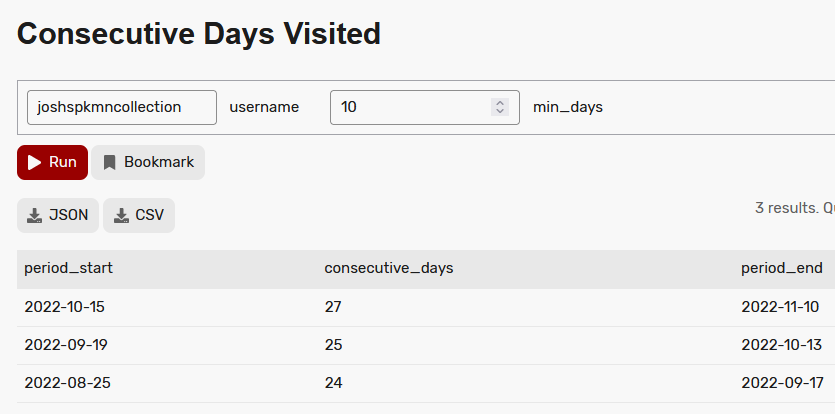835x414 pixels.
Task: Click the play triangle icon on Run
Action: point(35,162)
